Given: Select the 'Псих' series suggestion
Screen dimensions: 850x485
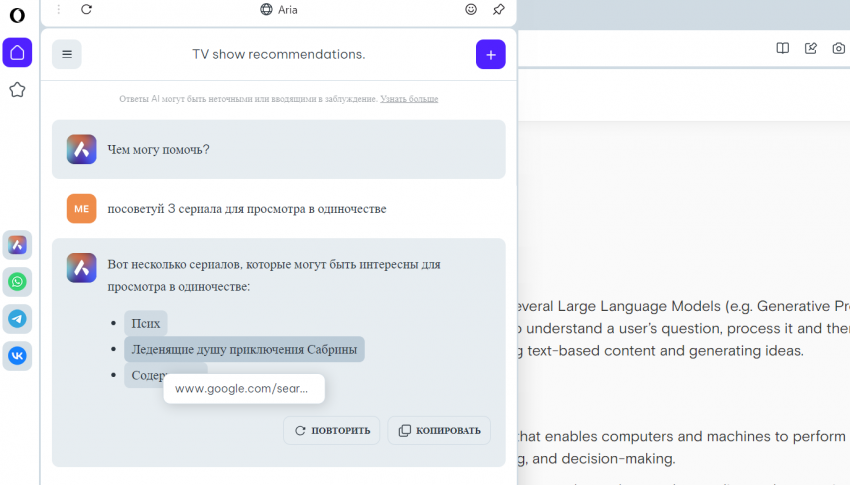Looking at the screenshot, I should click(146, 323).
